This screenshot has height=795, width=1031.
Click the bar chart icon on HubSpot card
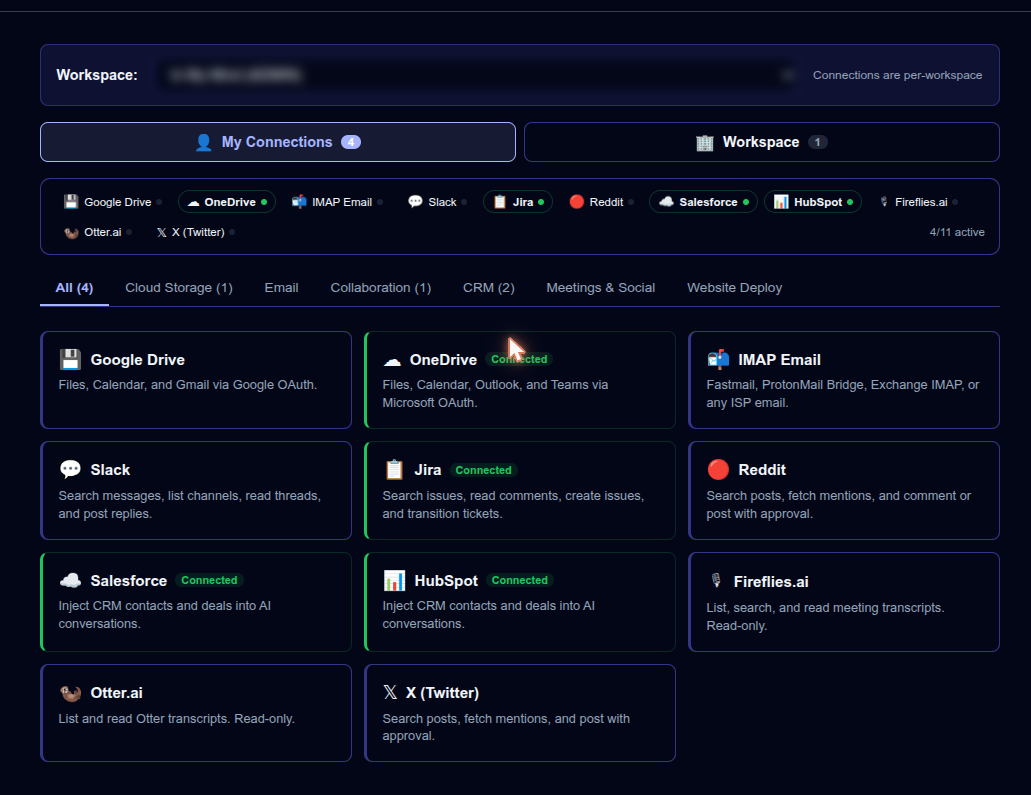coord(394,580)
